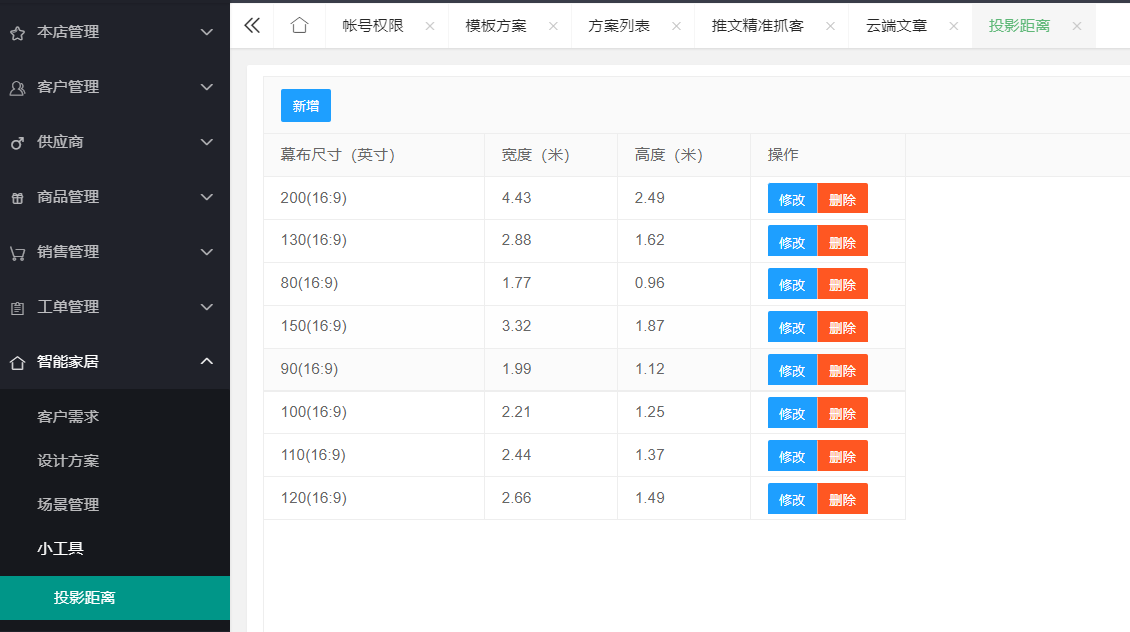Click 删除 for the 120(16:9) row
1130x632 pixels.
point(842,499)
